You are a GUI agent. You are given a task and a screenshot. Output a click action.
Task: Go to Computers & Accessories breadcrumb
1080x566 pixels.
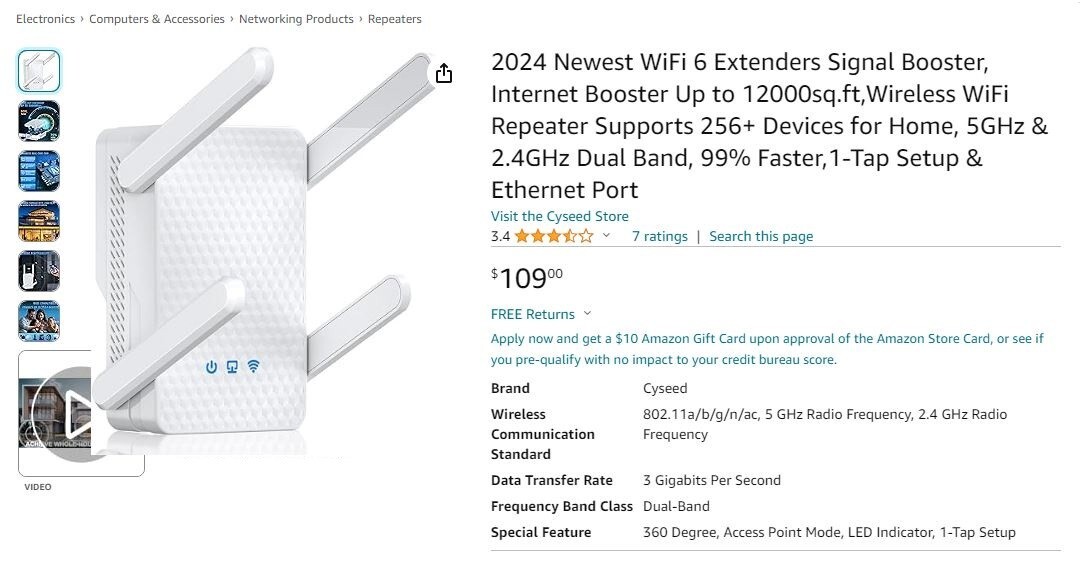tap(157, 19)
